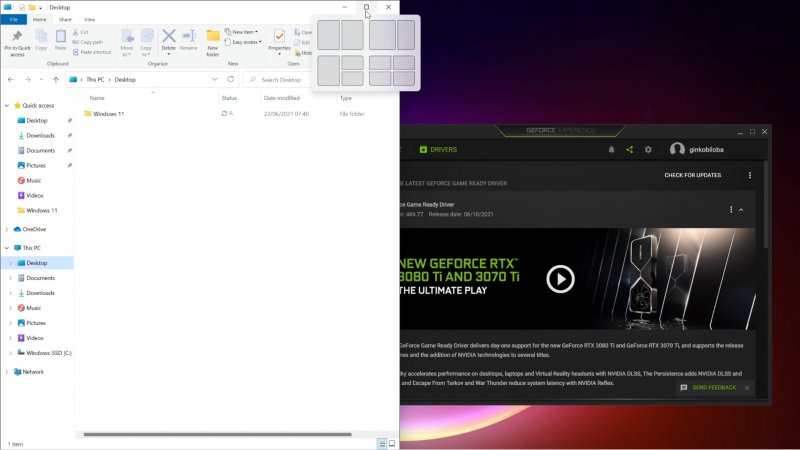Open the New item dropdown
This screenshot has width=800, height=450.
click(x=244, y=32)
